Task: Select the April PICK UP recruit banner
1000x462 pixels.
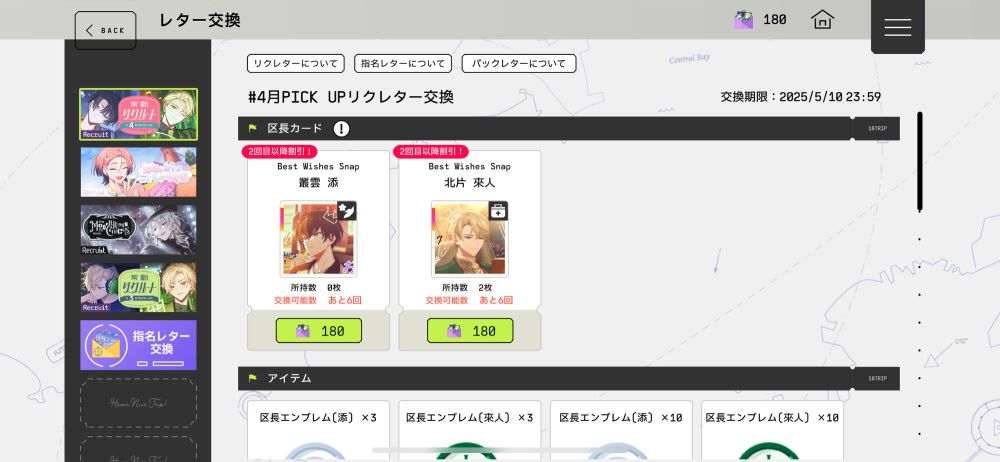Action: 138,114
